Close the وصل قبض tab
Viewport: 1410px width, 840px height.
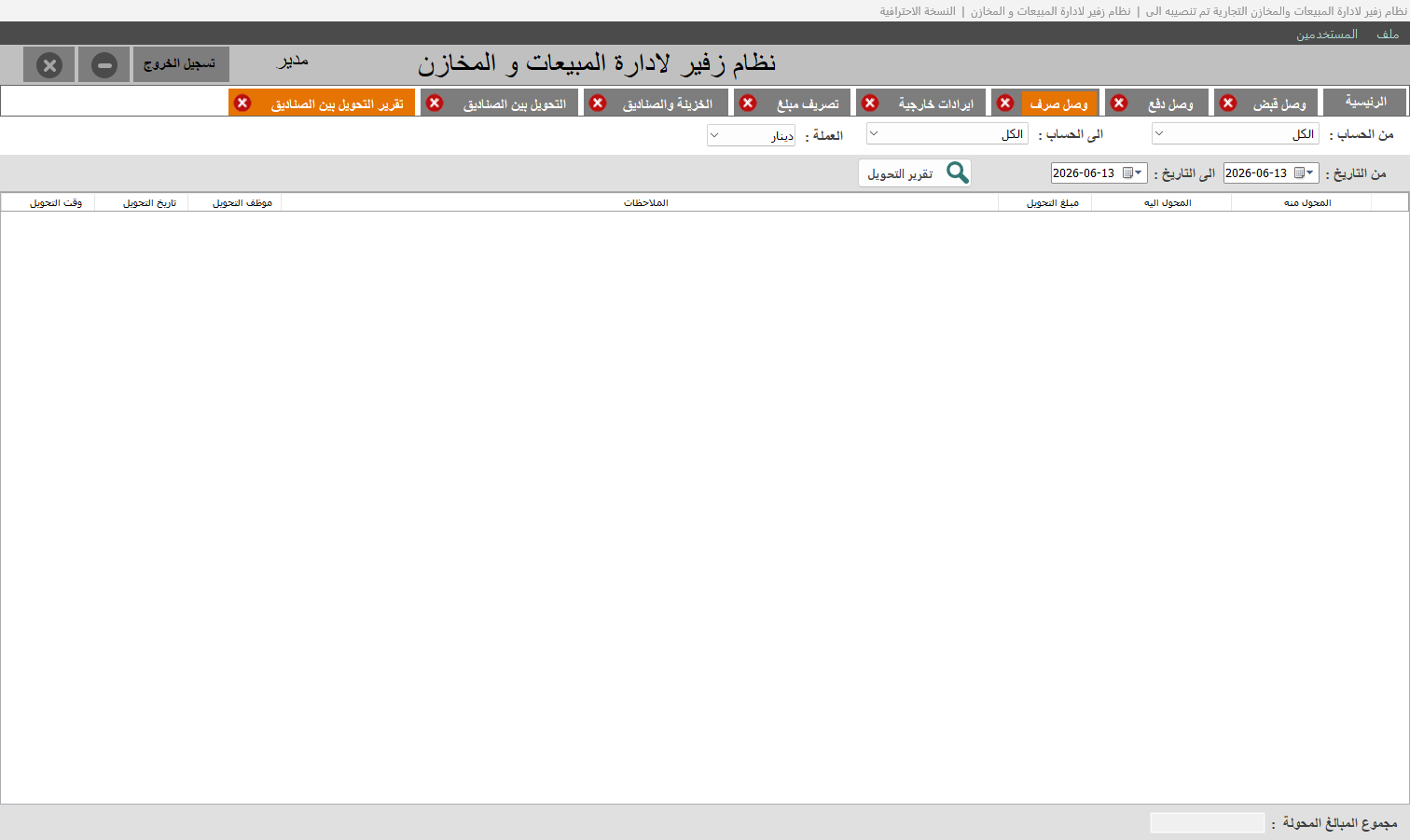point(1229,103)
